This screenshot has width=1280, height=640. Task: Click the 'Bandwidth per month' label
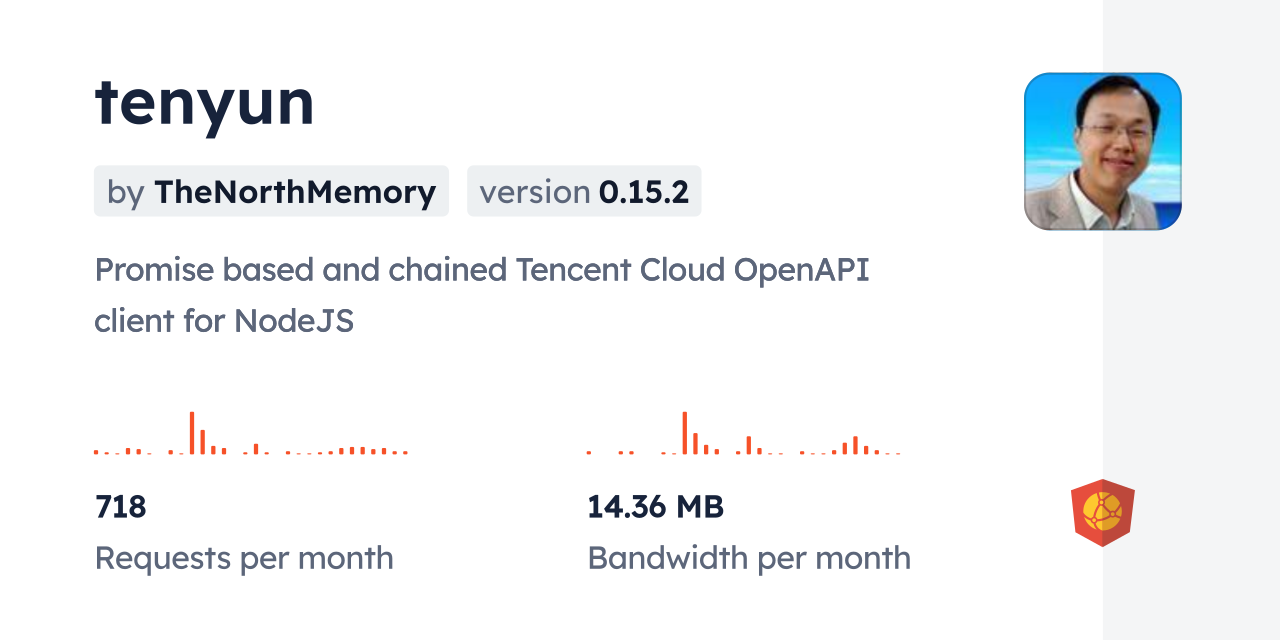click(749, 558)
